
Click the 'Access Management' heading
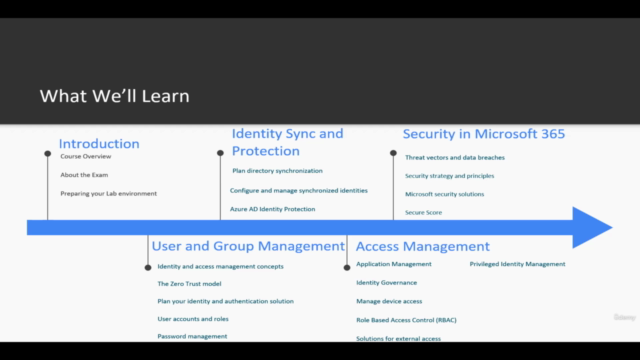[423, 247]
